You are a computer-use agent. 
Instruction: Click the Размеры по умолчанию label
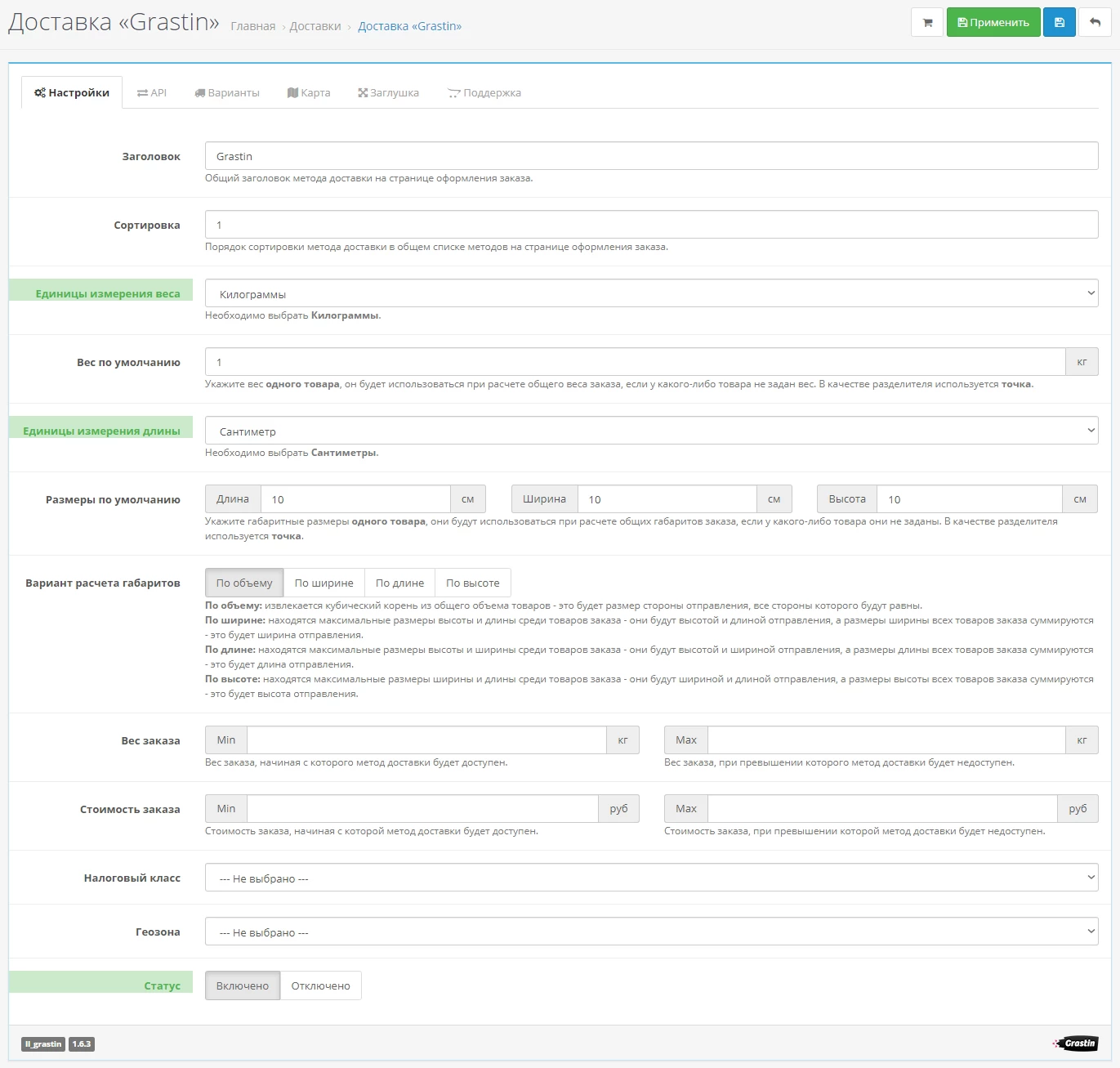point(113,499)
